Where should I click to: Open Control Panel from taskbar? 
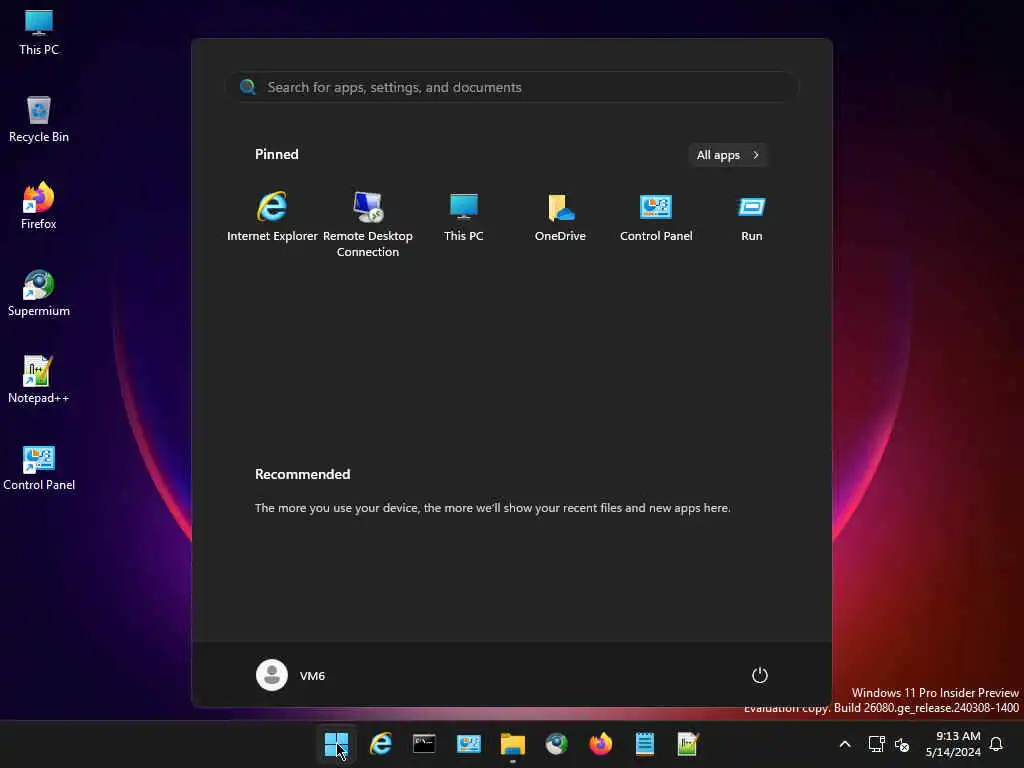(x=468, y=743)
